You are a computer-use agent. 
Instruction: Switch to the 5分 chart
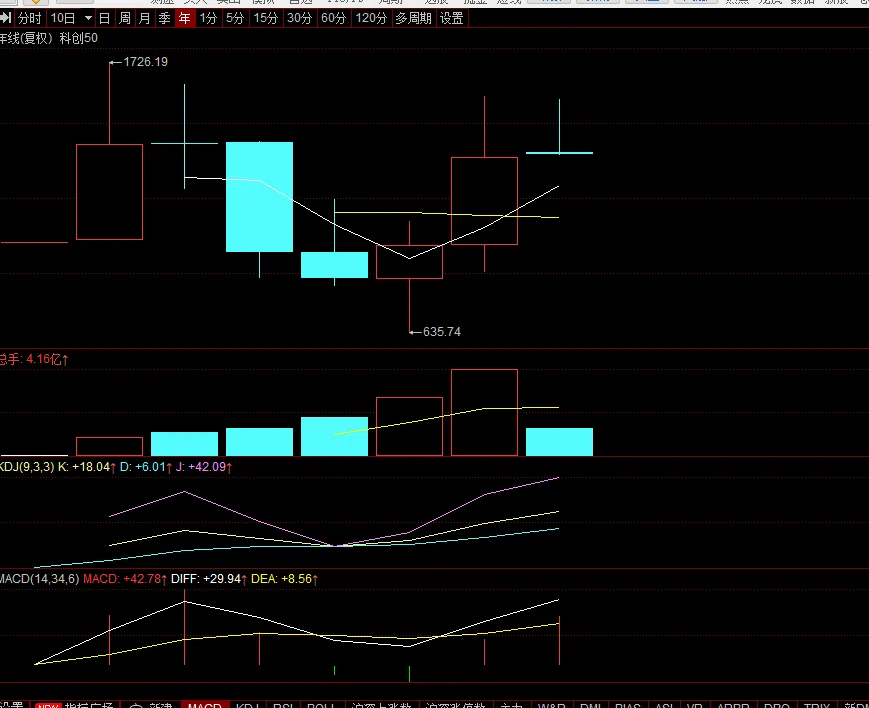[x=235, y=18]
